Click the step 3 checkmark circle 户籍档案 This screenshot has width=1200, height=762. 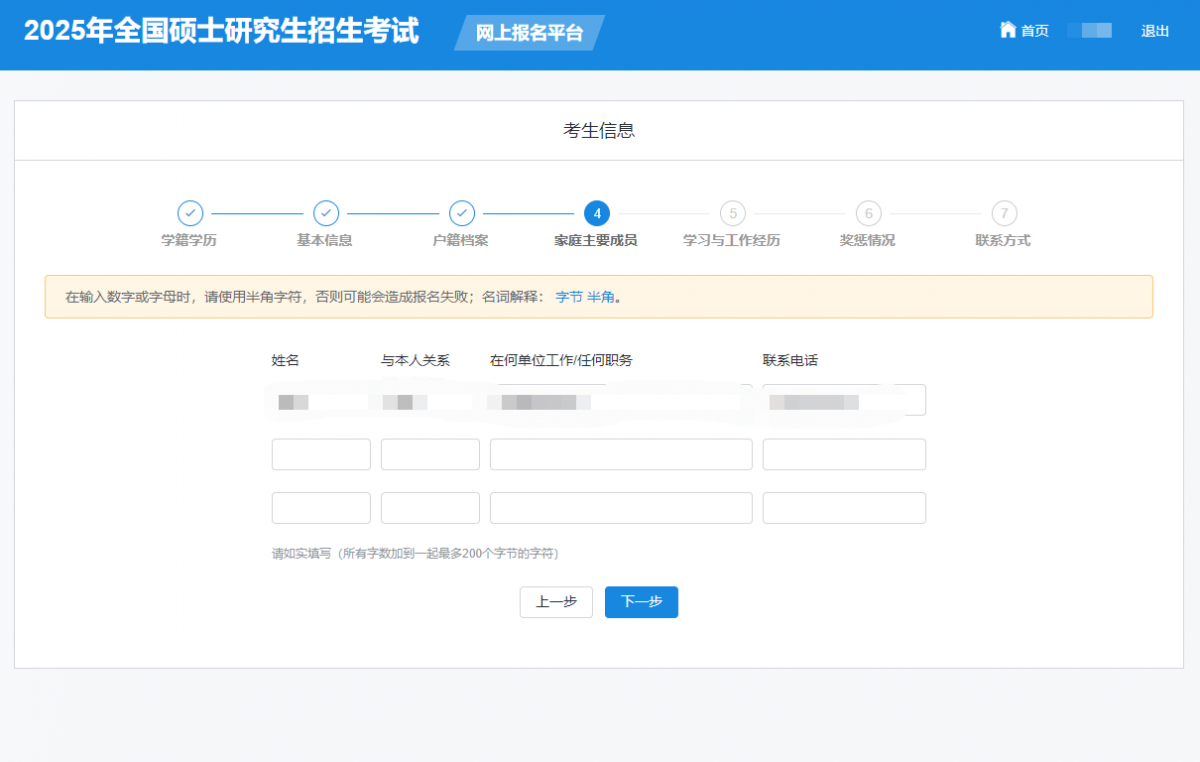[x=461, y=213]
